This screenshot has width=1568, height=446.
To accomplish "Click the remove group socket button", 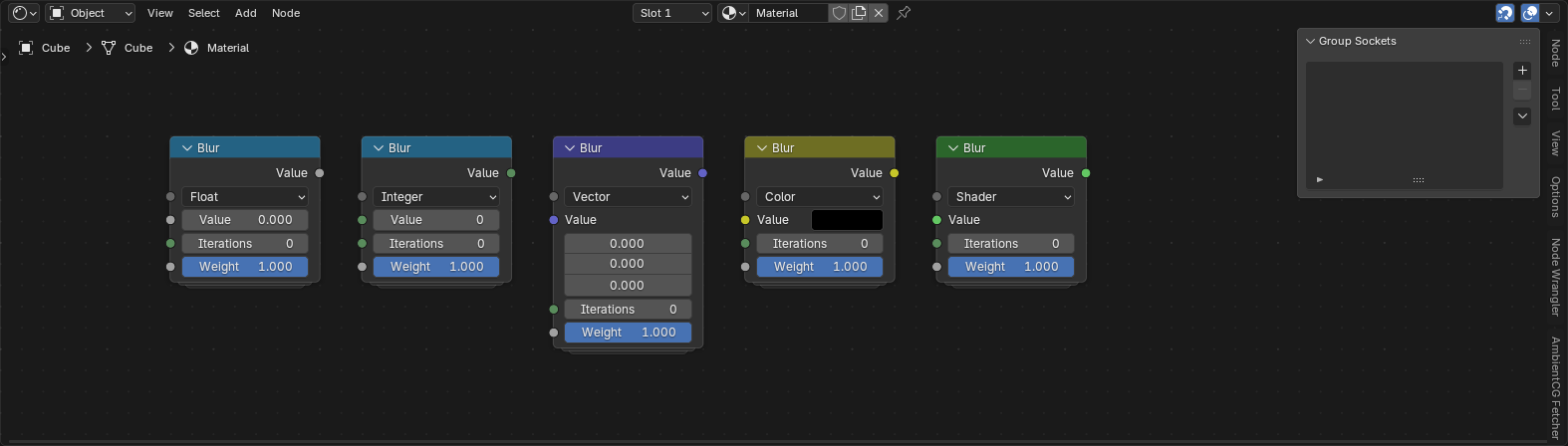I will pos(1522,91).
